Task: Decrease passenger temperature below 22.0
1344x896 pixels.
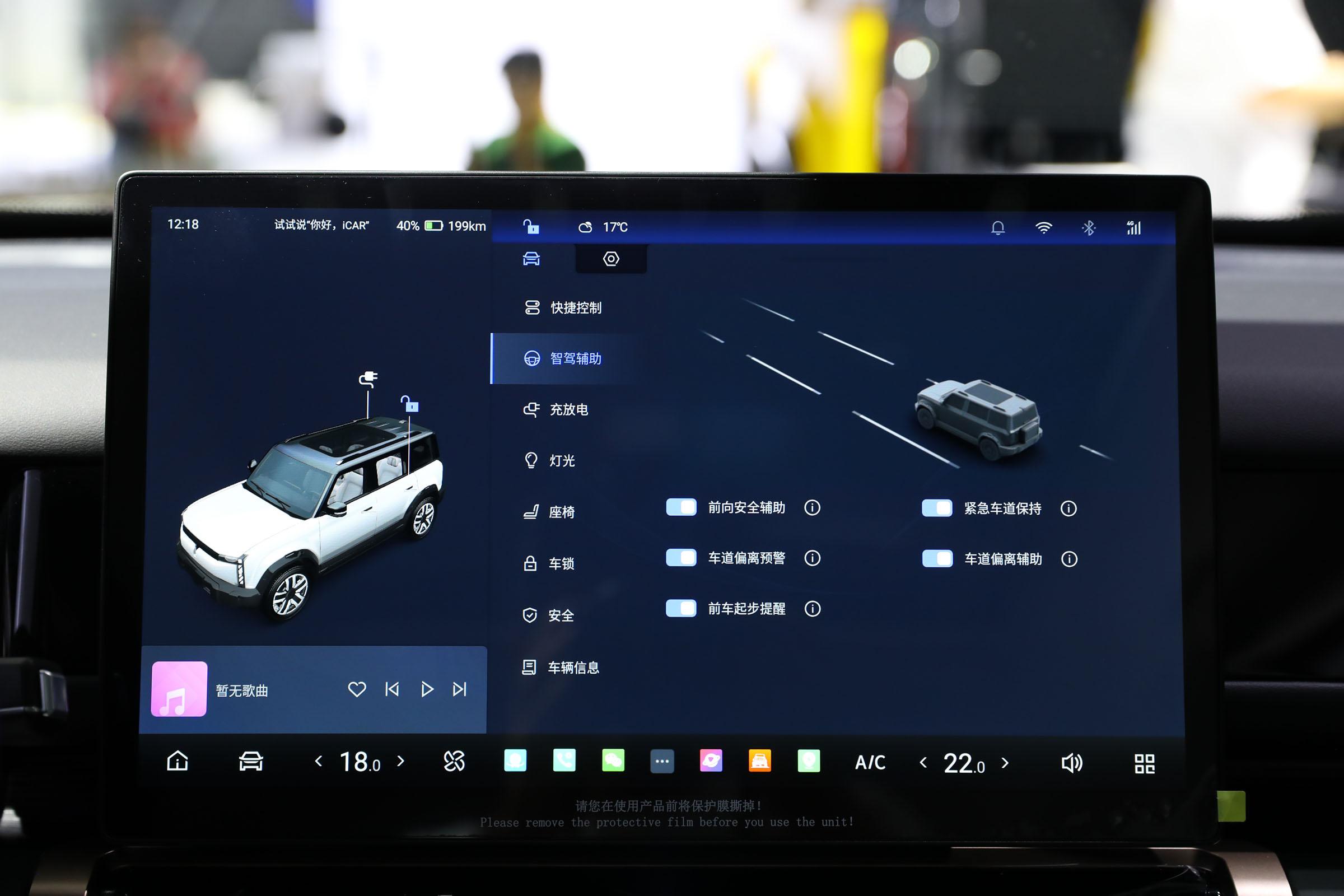Action: click(924, 762)
